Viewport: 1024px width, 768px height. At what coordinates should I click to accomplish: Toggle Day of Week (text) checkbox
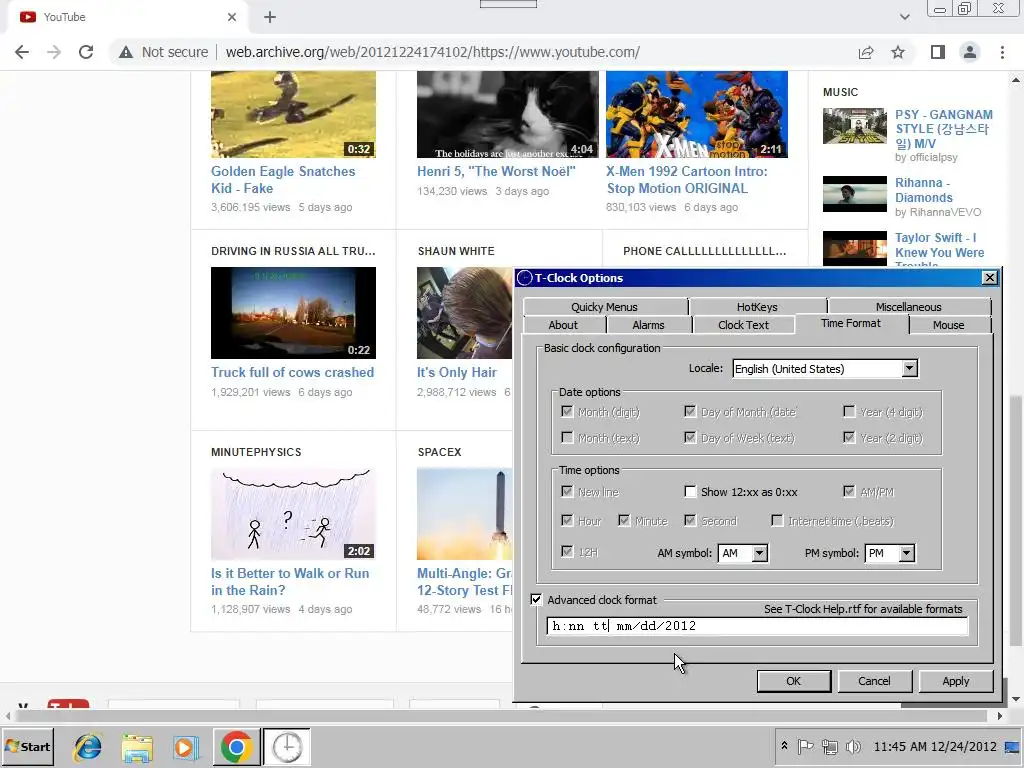click(690, 438)
